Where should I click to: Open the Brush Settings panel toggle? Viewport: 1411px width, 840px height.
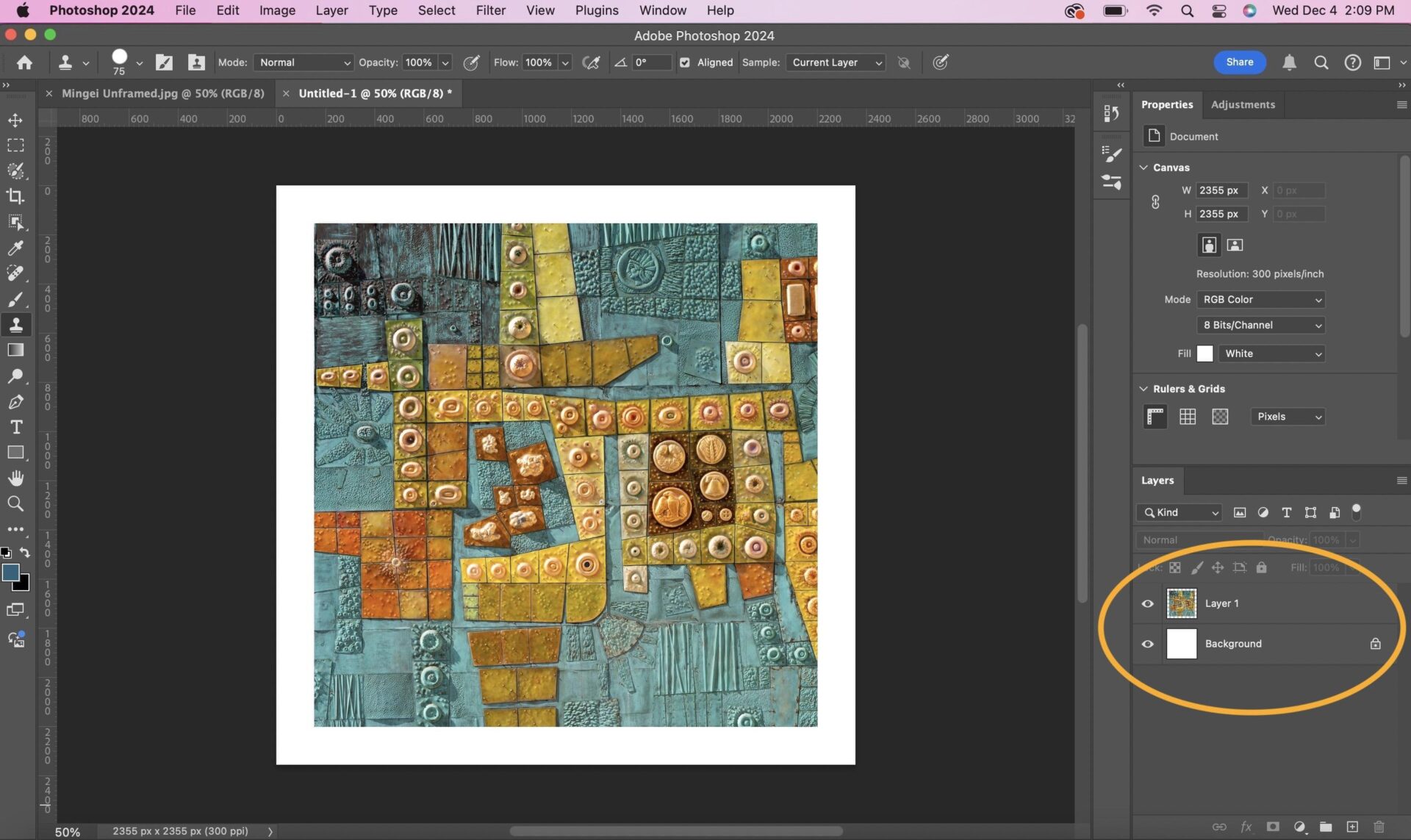coord(164,62)
